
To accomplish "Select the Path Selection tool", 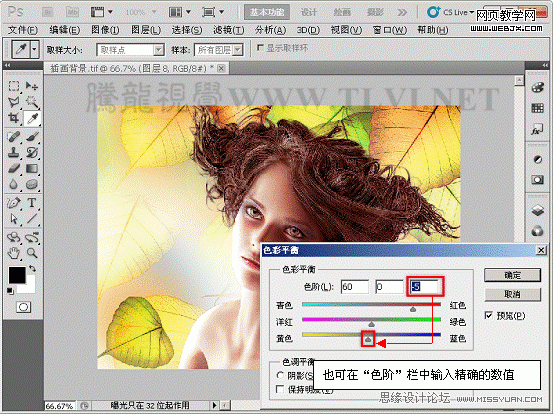I will click(x=14, y=219).
